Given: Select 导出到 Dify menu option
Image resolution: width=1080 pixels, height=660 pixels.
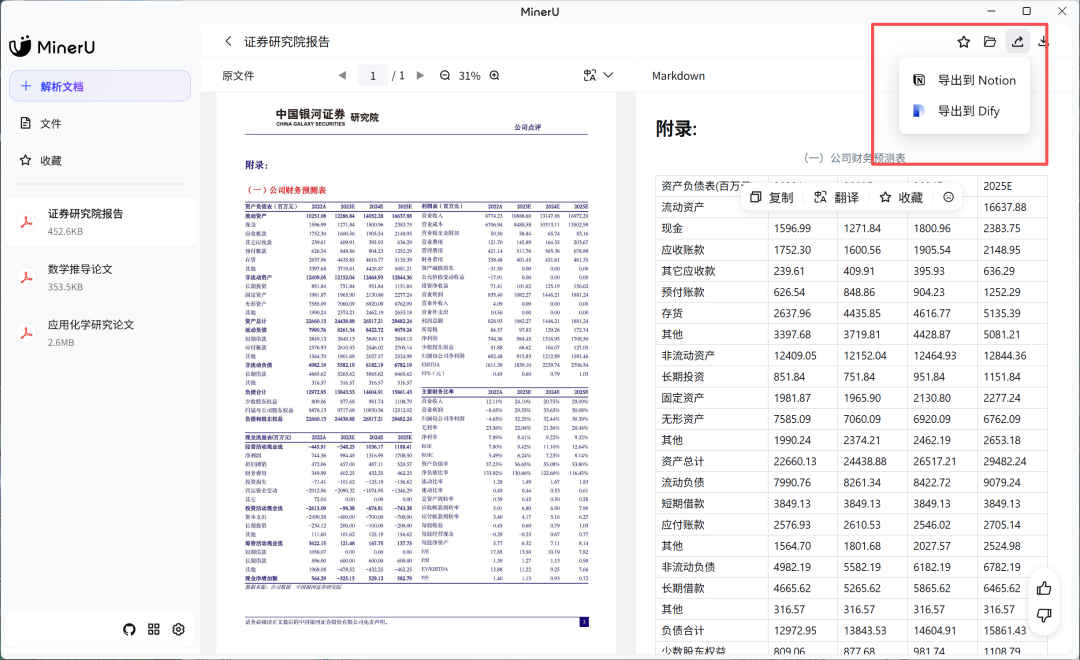Looking at the screenshot, I should click(965, 111).
